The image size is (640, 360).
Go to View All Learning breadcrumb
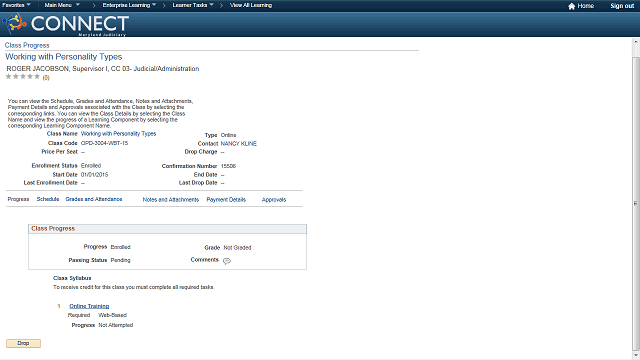251,5
